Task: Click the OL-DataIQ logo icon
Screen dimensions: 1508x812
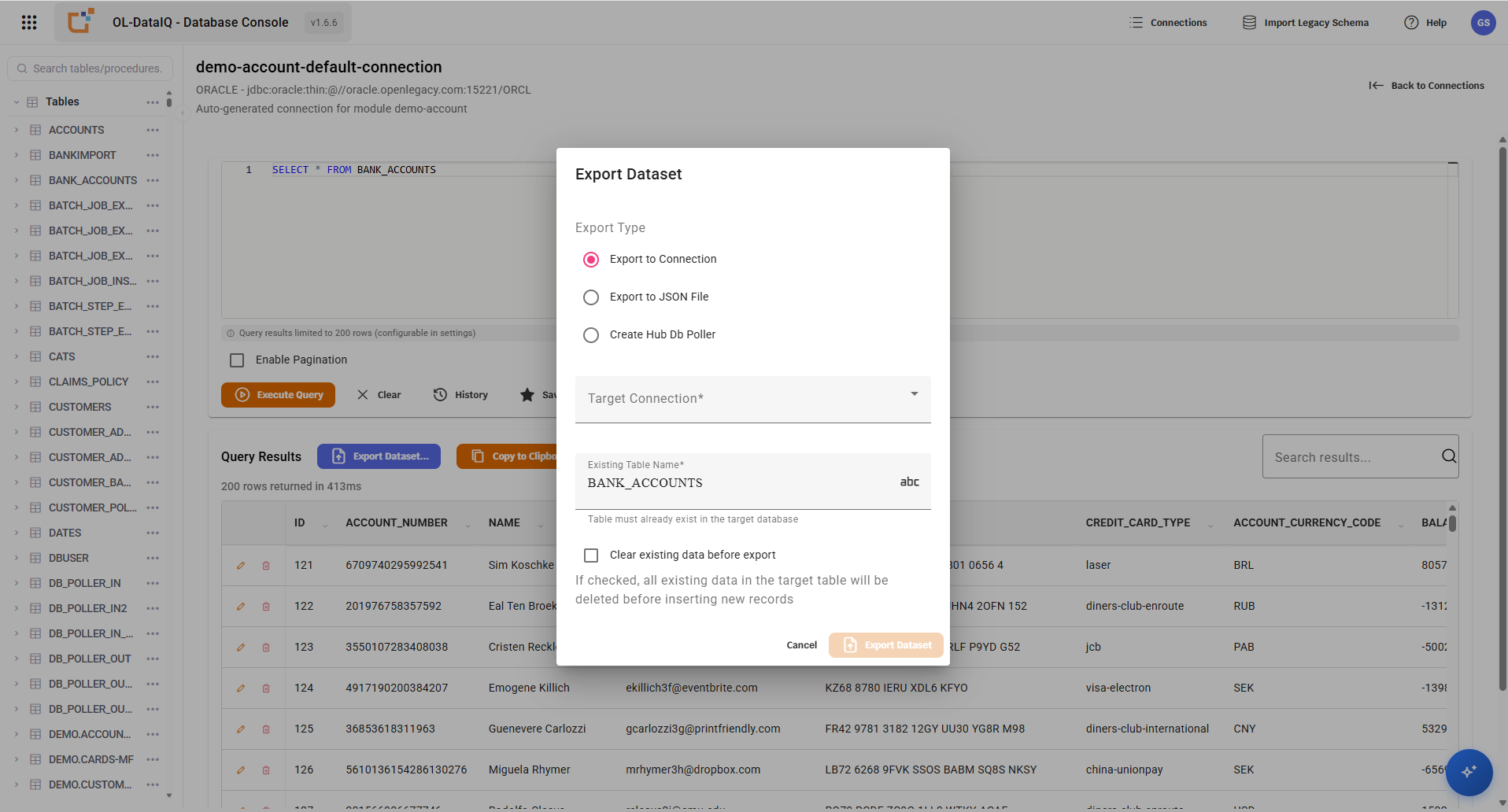Action: coord(81,21)
